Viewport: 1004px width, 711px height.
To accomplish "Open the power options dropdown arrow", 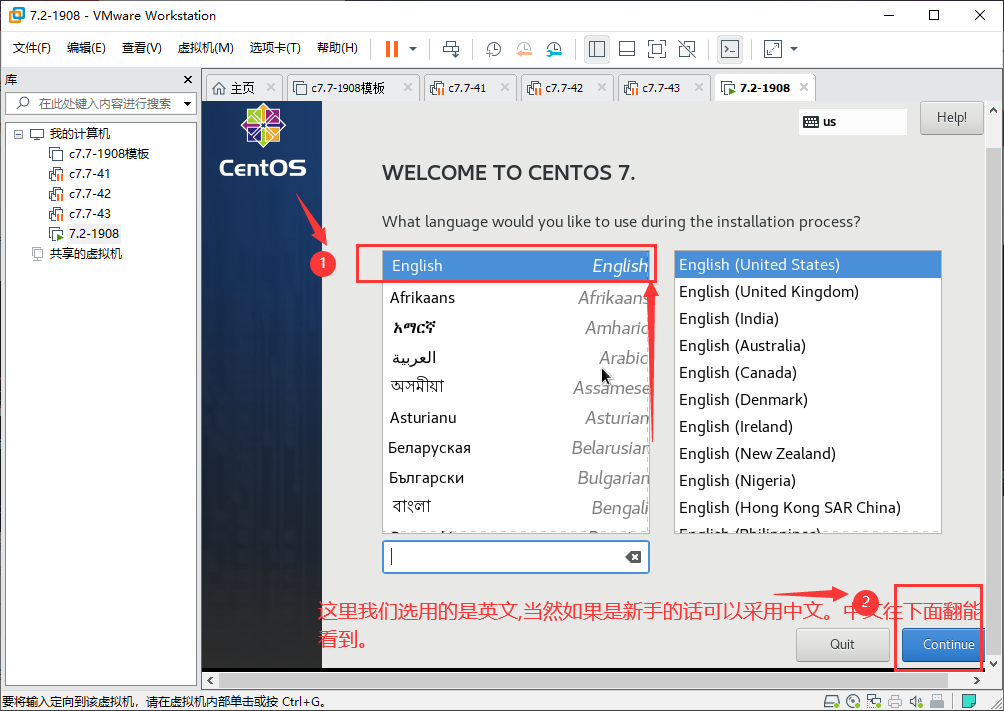I will click(413, 49).
